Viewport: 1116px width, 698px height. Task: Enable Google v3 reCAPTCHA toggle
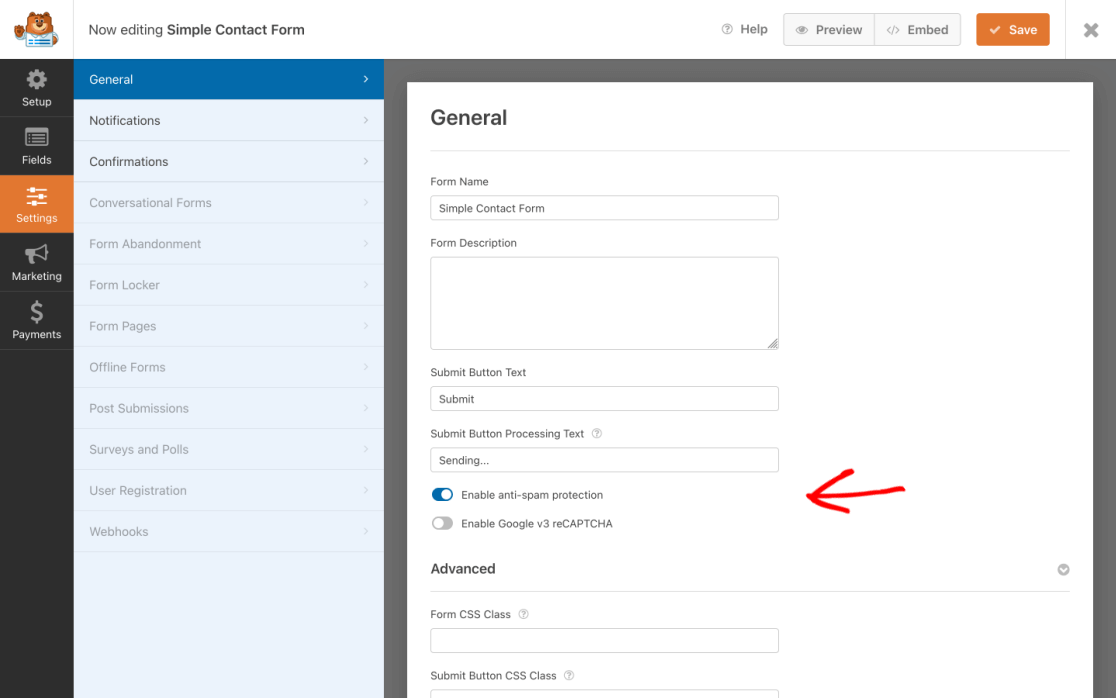tap(442, 523)
